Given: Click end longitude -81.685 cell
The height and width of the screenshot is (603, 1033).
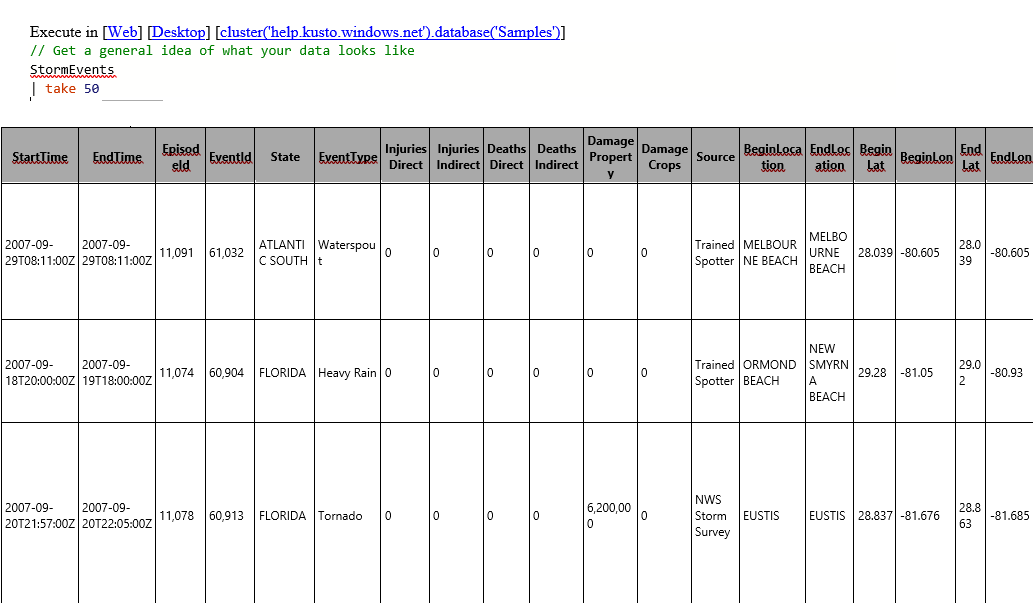Looking at the screenshot, I should click(1010, 515).
